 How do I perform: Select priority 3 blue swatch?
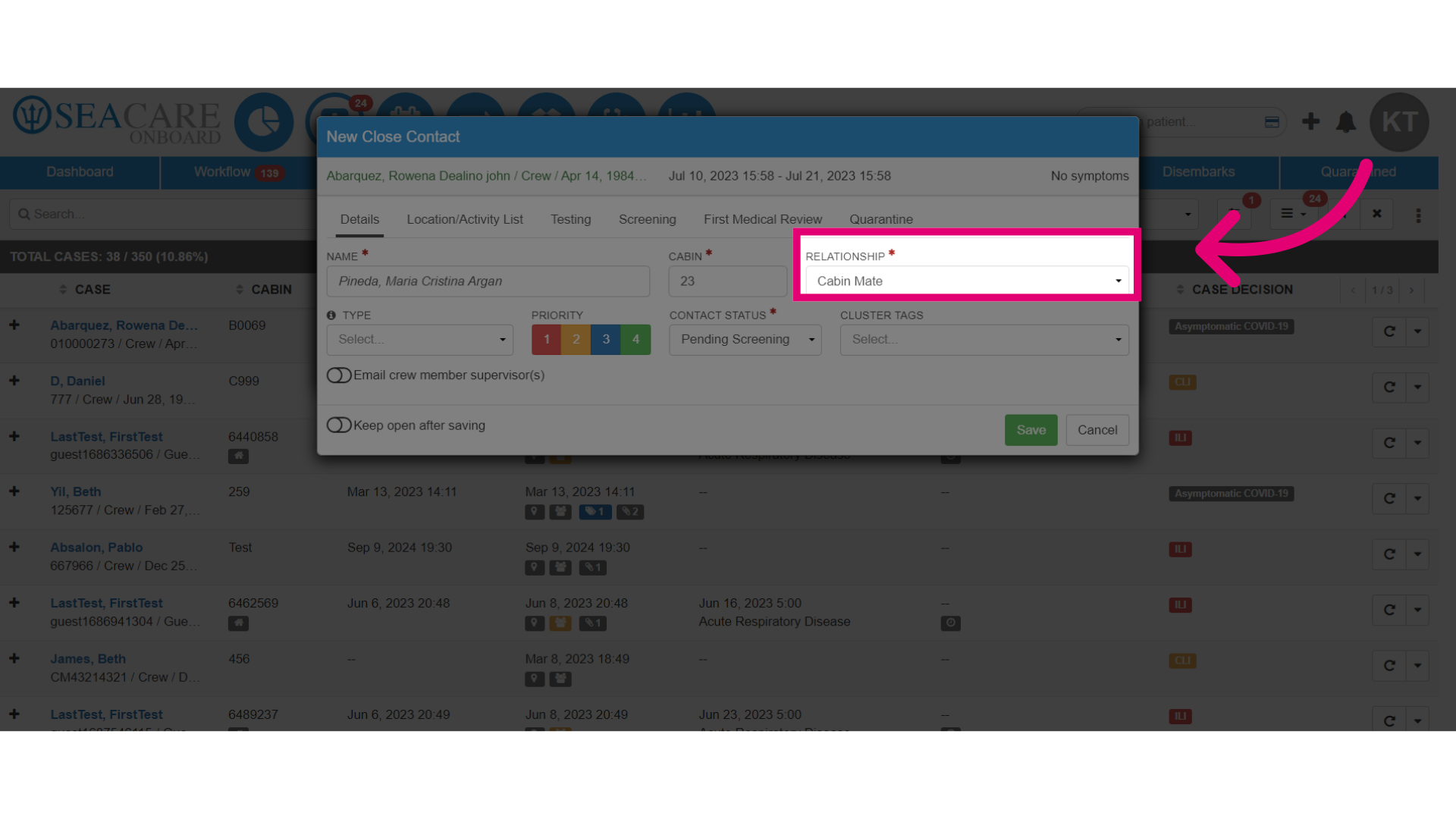tap(605, 340)
